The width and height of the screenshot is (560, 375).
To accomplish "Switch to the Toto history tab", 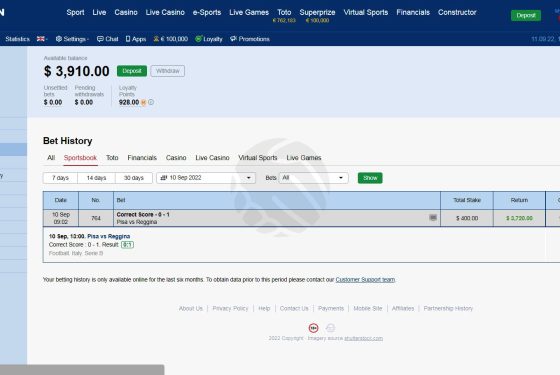I will point(112,158).
